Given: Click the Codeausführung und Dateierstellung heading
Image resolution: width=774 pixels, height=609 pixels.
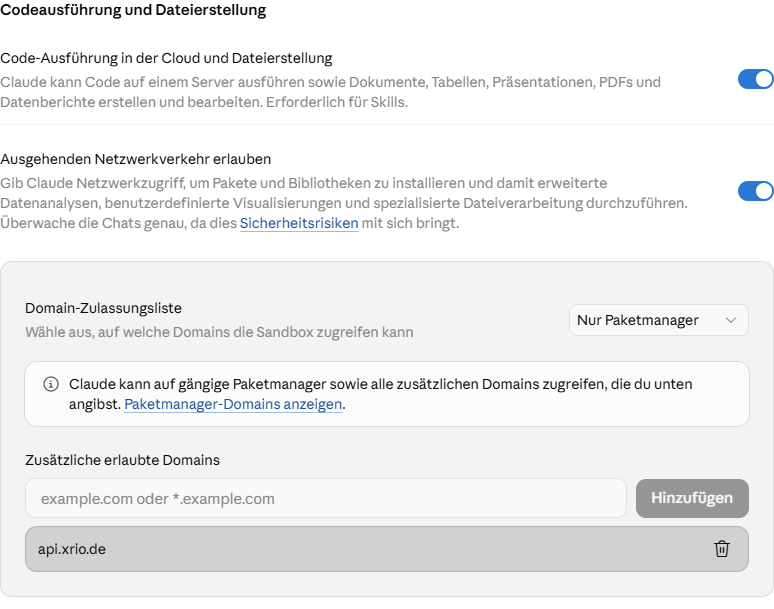Looking at the screenshot, I should 133,10.
